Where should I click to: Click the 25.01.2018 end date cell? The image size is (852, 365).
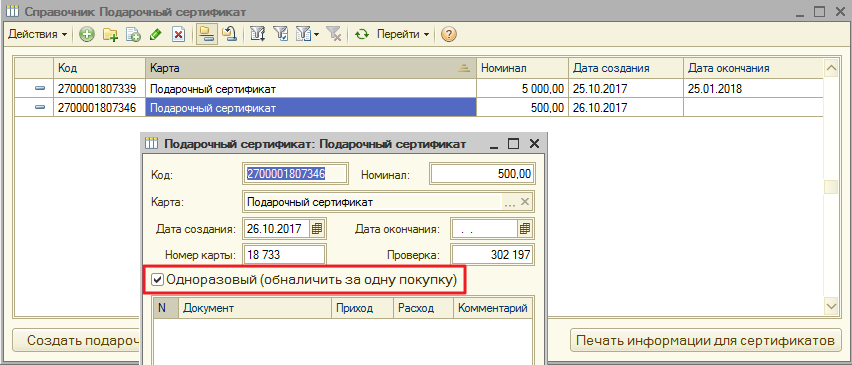coord(753,89)
